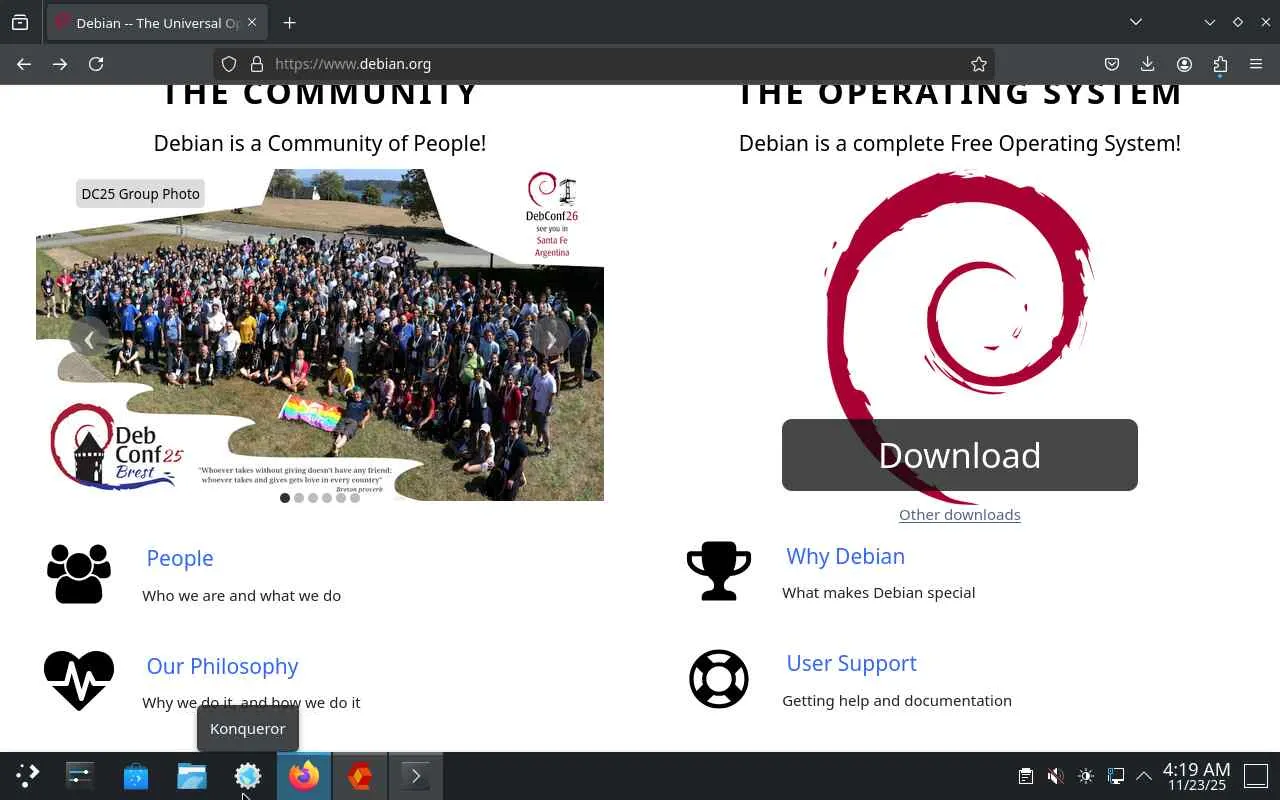Unmute audio via the volume tray icon
1280x800 pixels.
1055,776
